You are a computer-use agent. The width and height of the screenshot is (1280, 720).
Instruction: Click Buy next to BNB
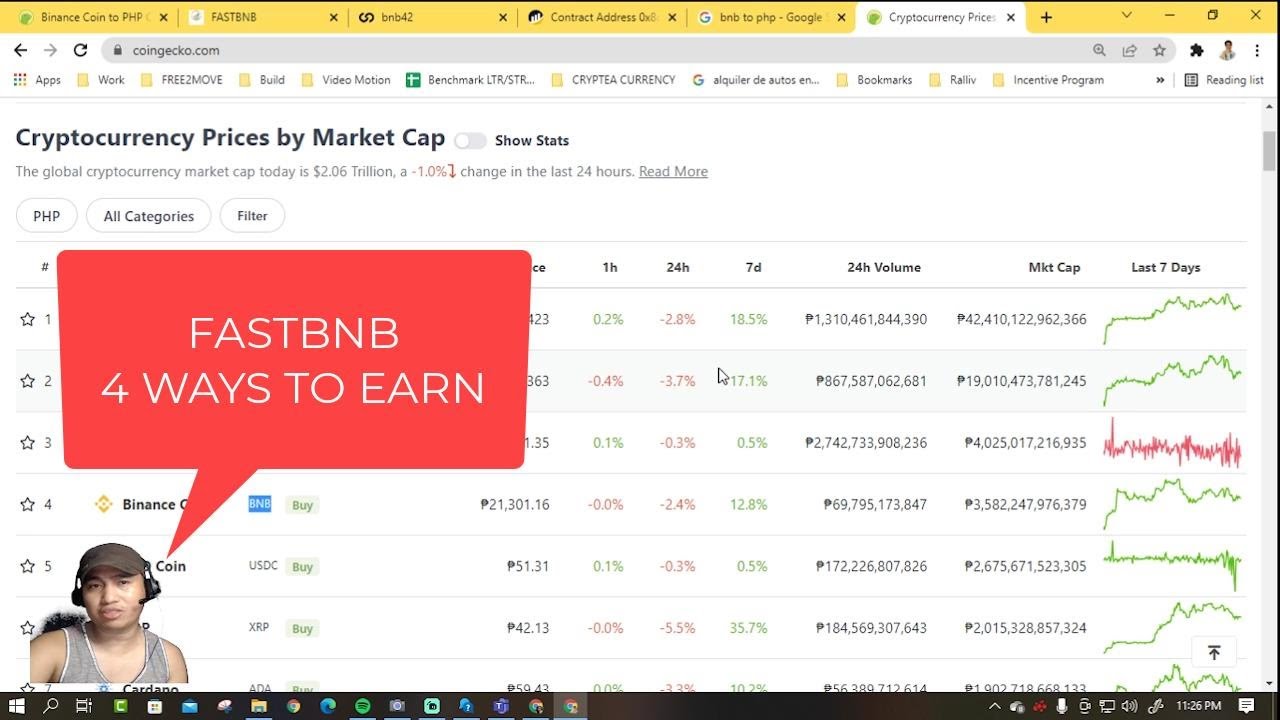coord(303,505)
